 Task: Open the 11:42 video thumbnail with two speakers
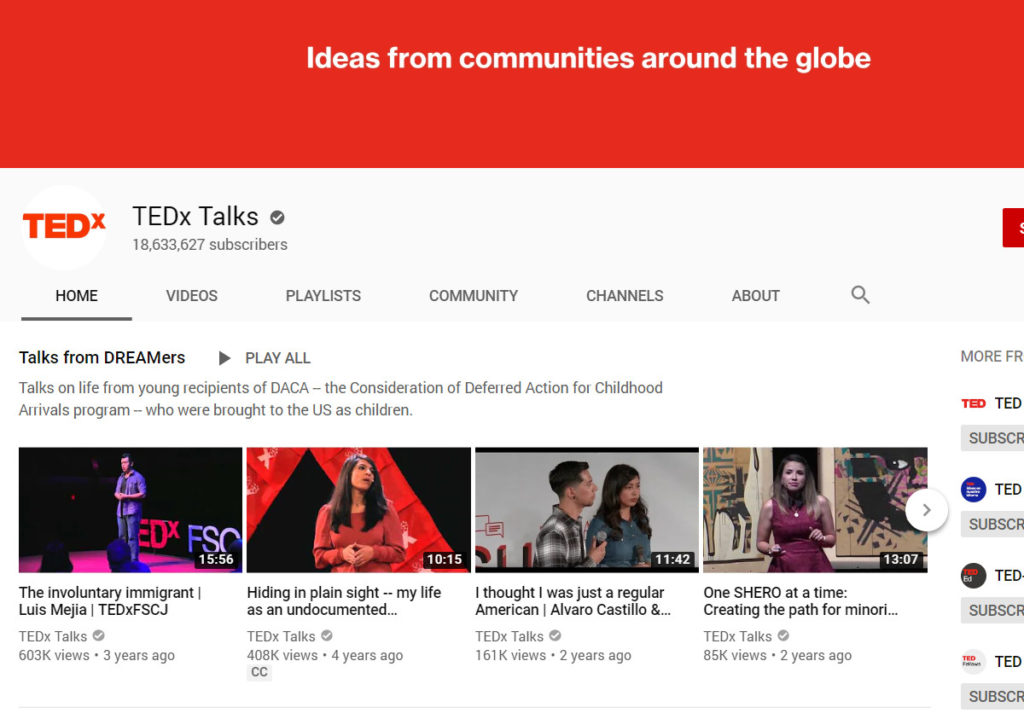[587, 510]
